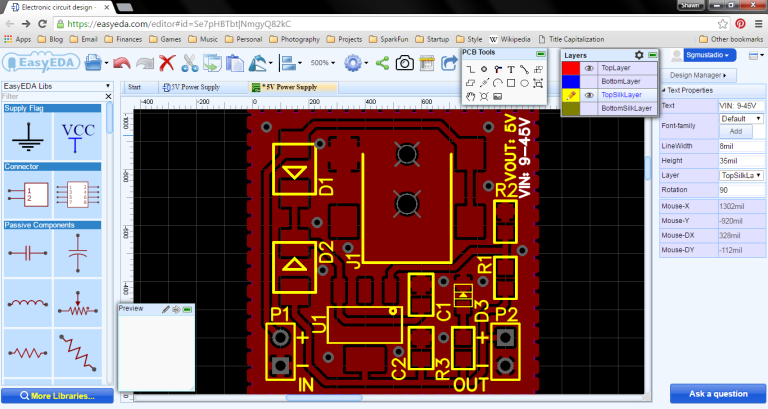Click the Ask a question button
Screen dimensions: 768x409
click(718, 394)
